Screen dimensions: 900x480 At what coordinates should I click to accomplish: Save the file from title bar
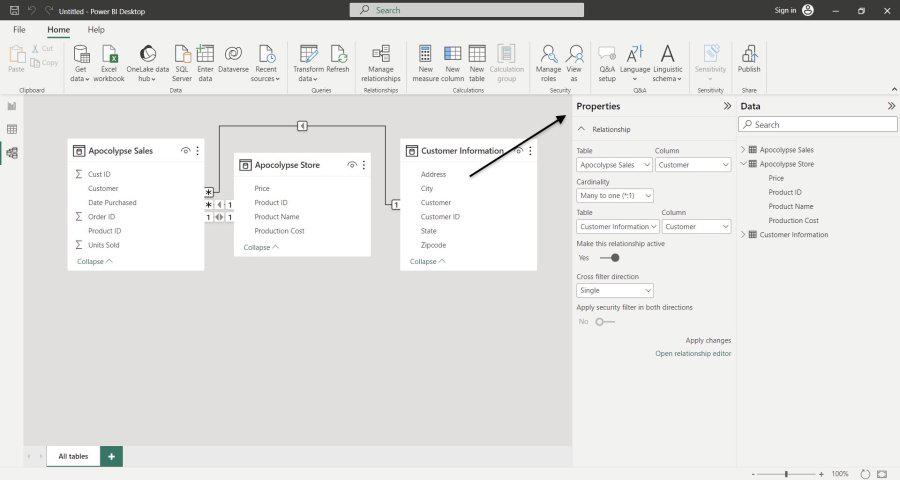coord(14,10)
